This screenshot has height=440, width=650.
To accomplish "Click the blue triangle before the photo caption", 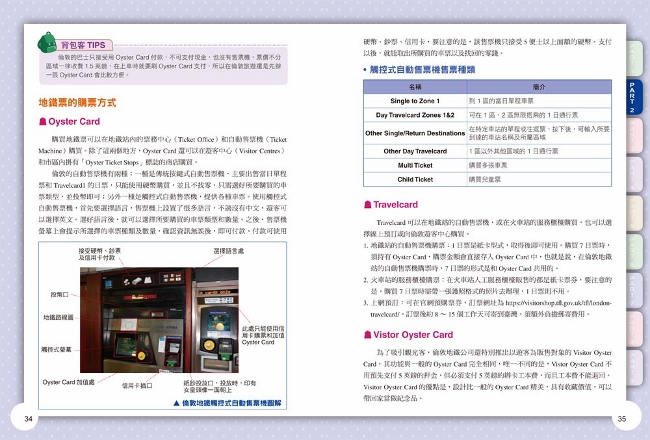I will (176, 403).
